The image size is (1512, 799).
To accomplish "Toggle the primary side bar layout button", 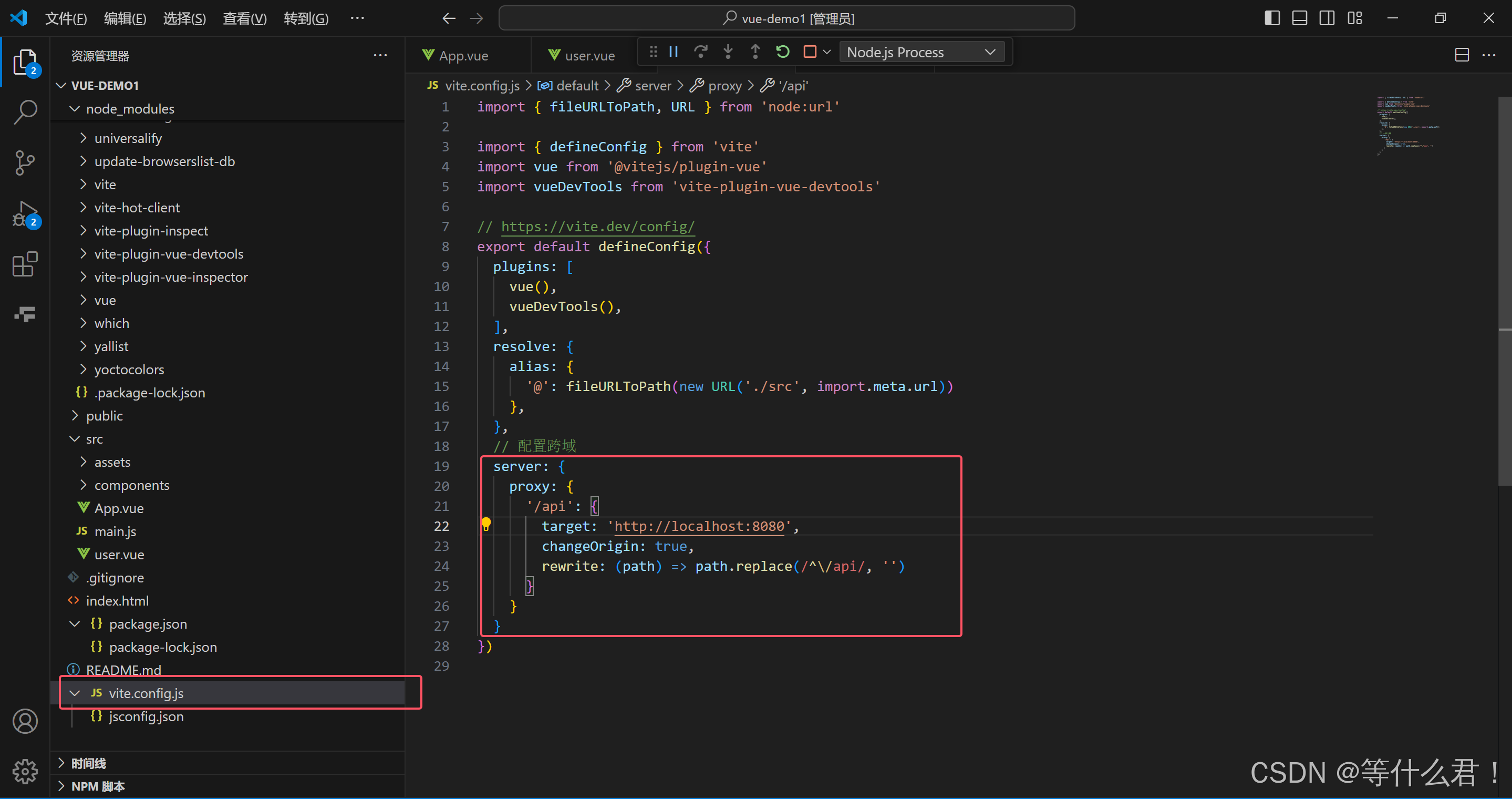I will coord(1272,18).
